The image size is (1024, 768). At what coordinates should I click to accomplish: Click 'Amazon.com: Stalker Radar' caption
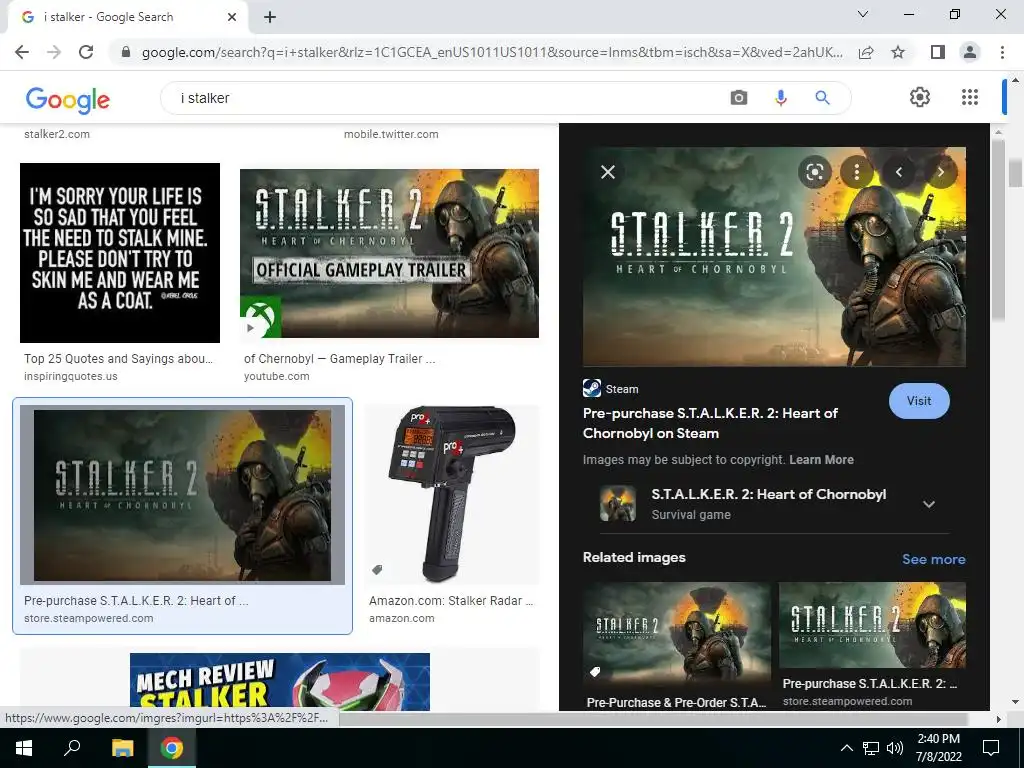tap(451, 601)
